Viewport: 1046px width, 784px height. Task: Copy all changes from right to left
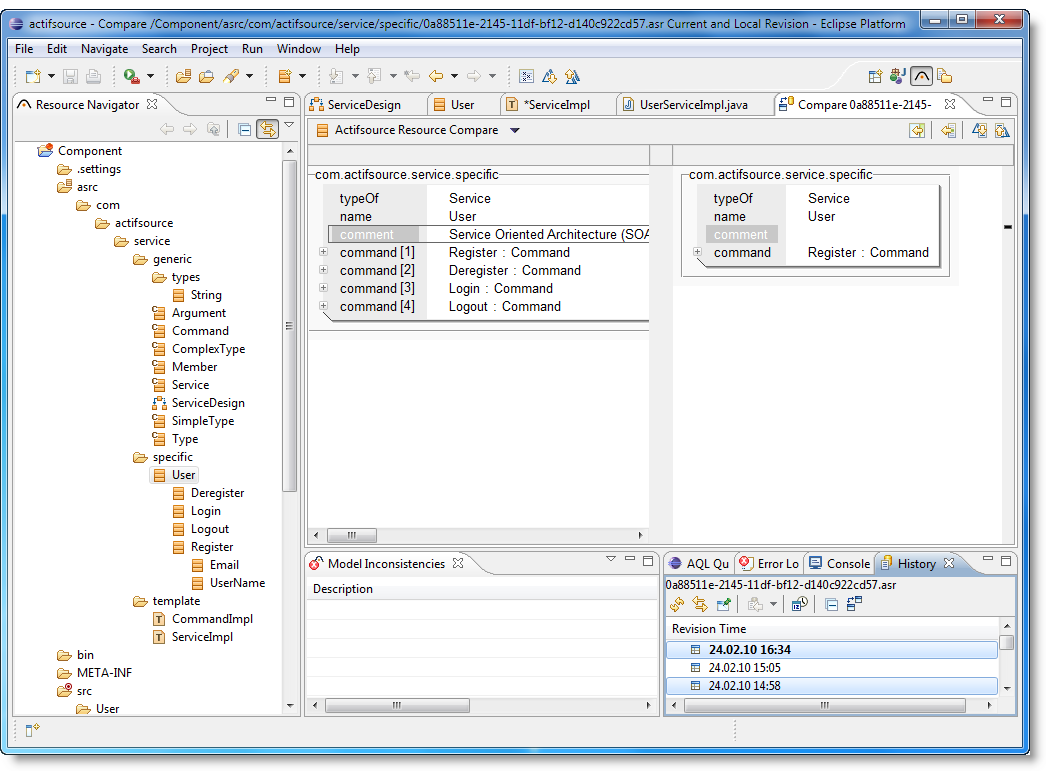point(916,130)
